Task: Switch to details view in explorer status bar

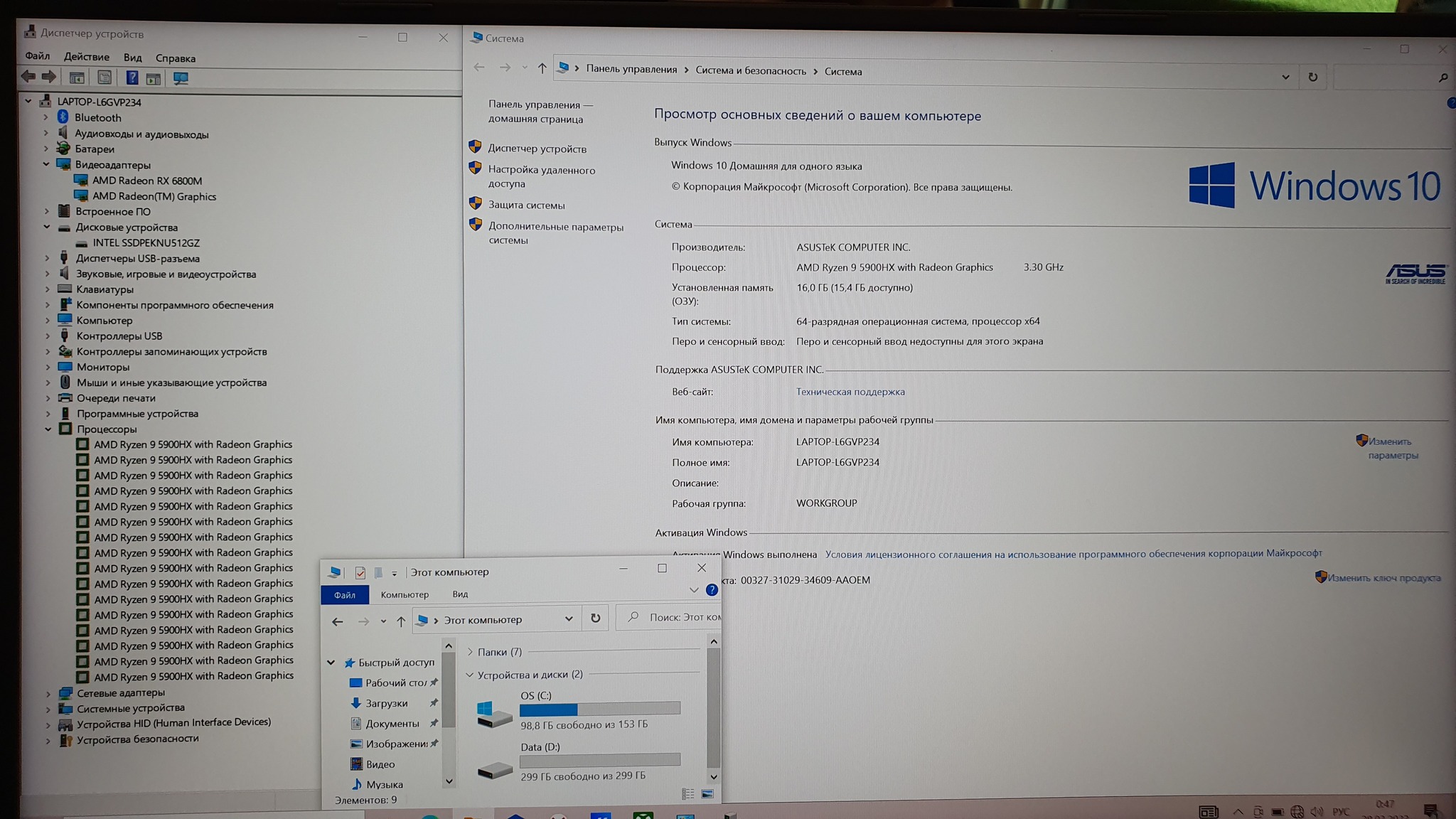Action: (x=687, y=793)
